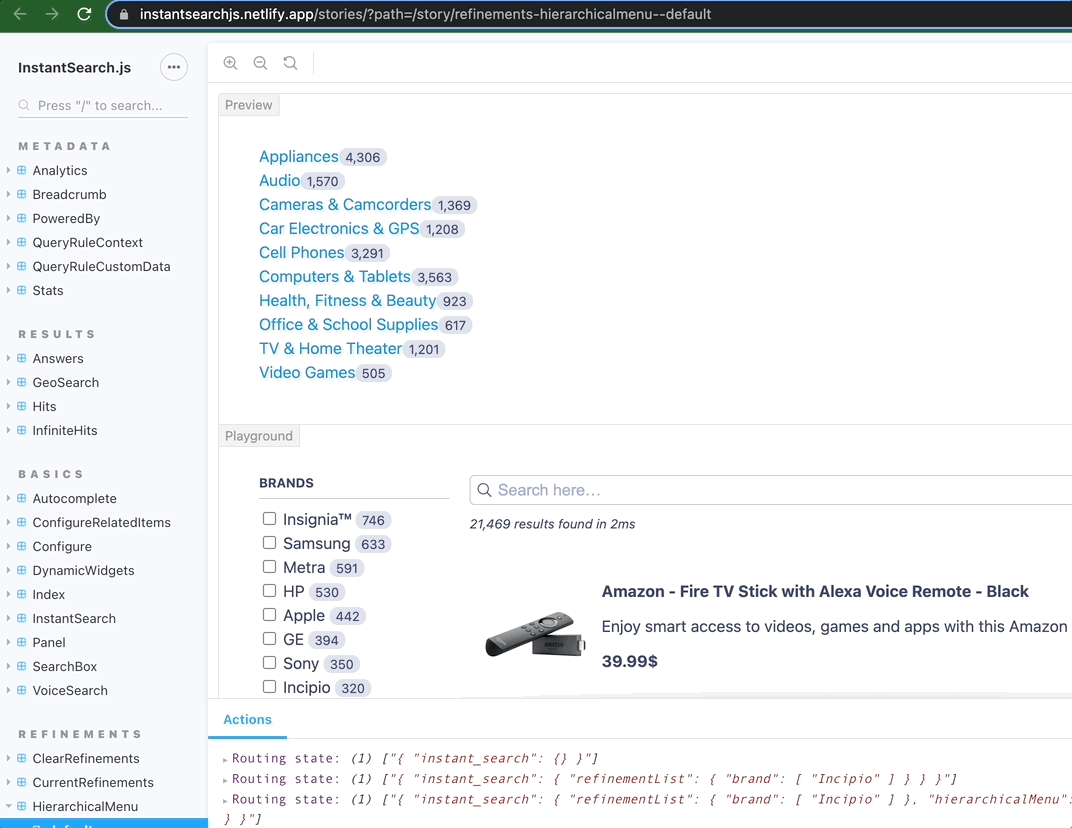Check the Metra brand checkbox
The image size is (1072, 828).
tap(269, 567)
